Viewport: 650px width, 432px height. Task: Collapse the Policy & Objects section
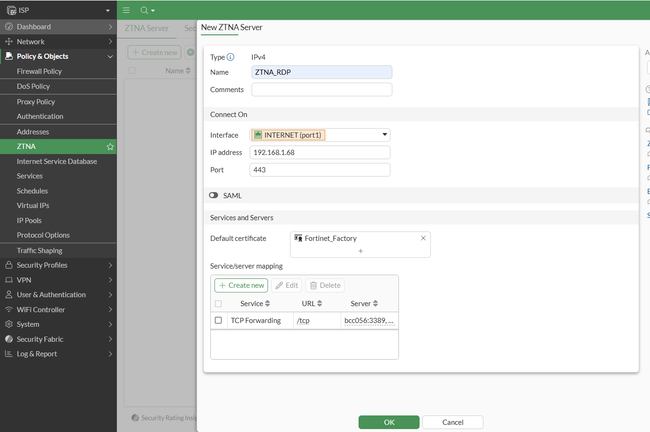(x=110, y=56)
